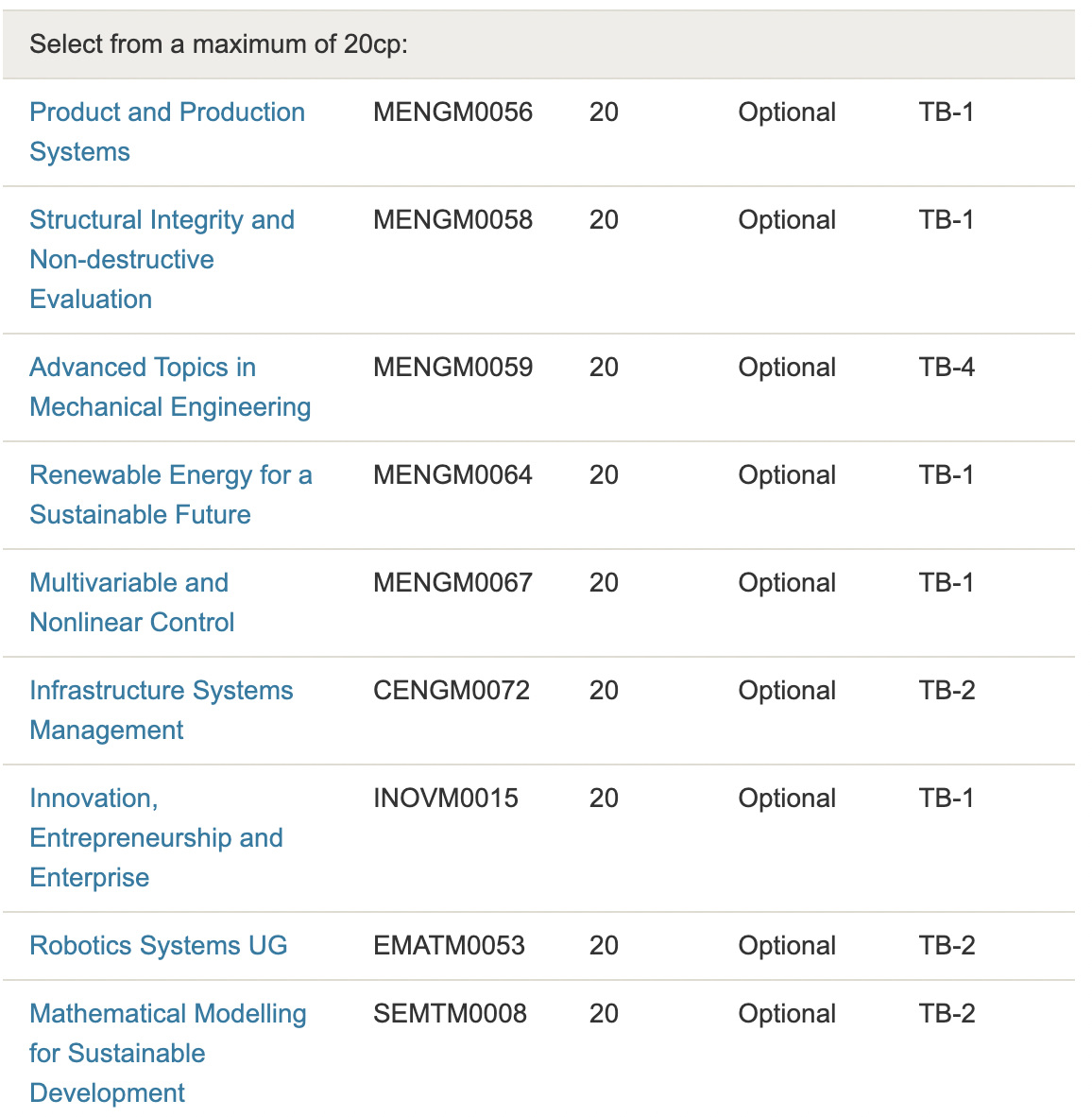Click unit code SEMTM0008

tap(450, 1013)
